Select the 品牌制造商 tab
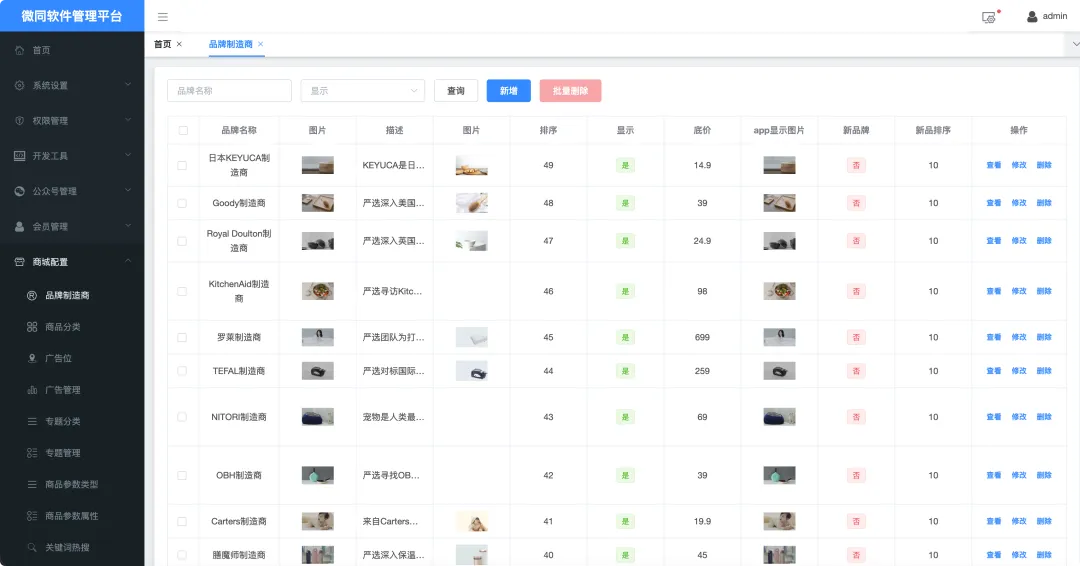Screen dimensions: 1080x566 231,44
